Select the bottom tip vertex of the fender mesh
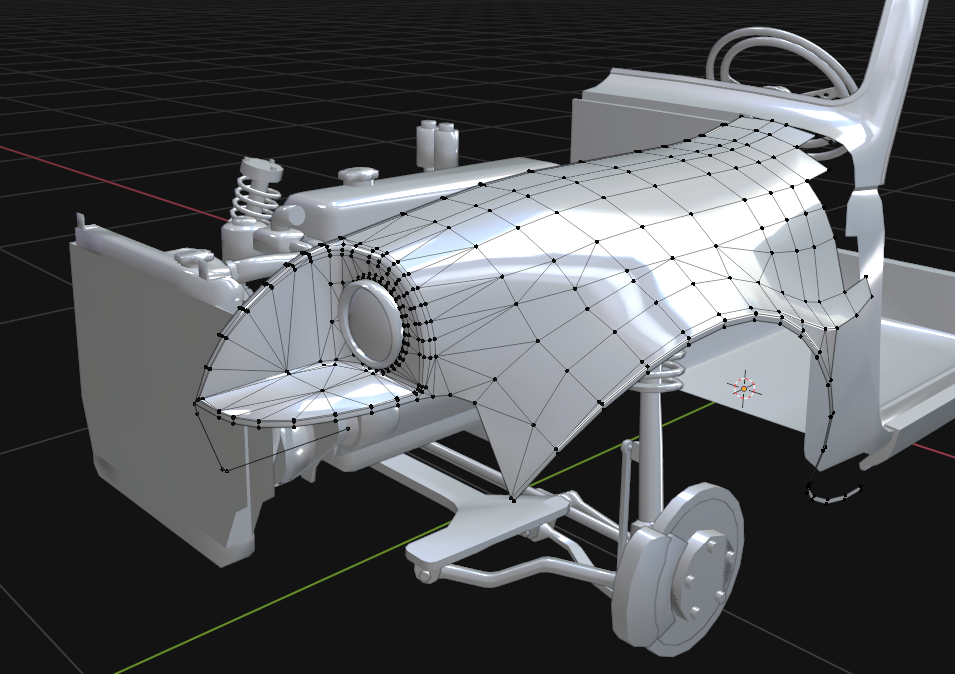 (514, 500)
